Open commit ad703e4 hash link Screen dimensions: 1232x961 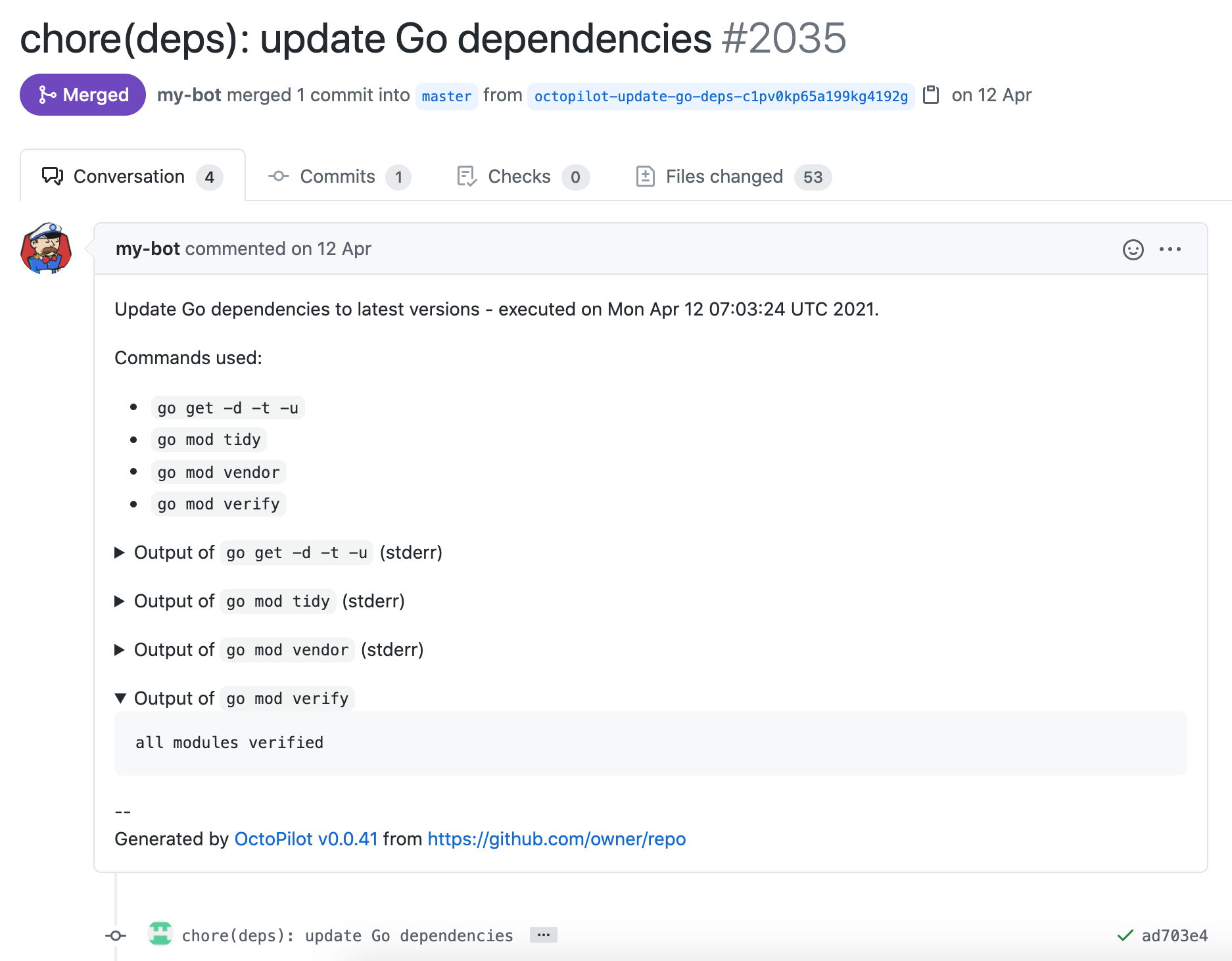(x=1174, y=936)
